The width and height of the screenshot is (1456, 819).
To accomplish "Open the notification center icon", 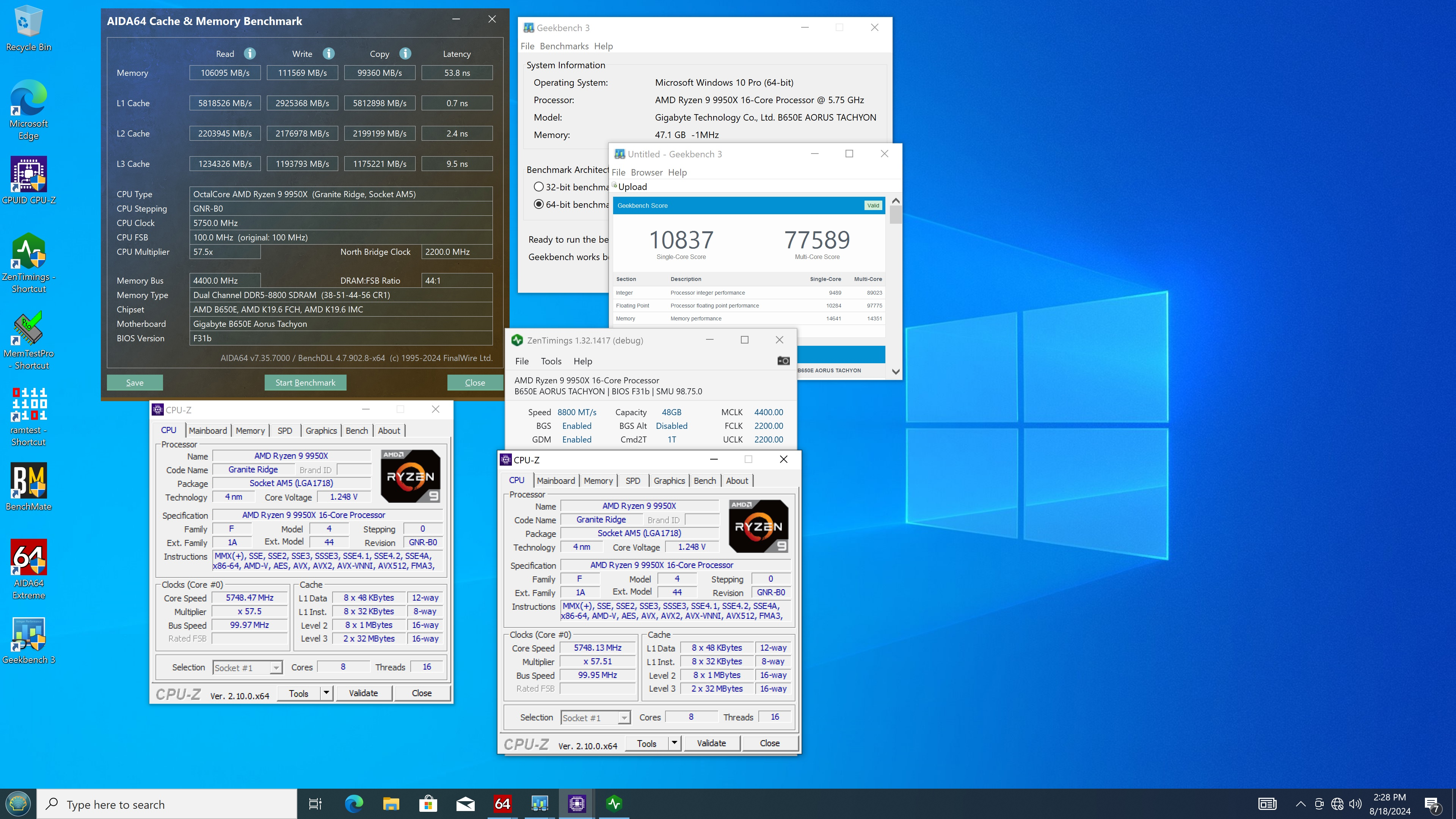I will (x=1432, y=804).
